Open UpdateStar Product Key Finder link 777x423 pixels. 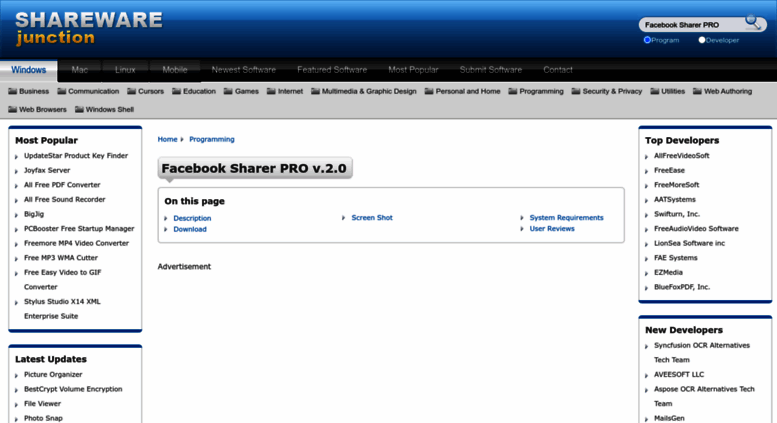(x=76, y=156)
